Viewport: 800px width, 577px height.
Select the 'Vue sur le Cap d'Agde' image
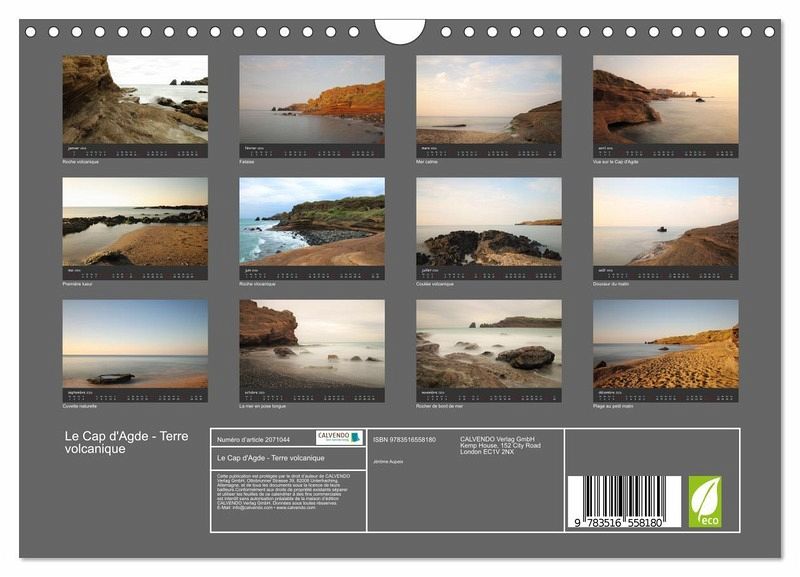click(x=666, y=99)
